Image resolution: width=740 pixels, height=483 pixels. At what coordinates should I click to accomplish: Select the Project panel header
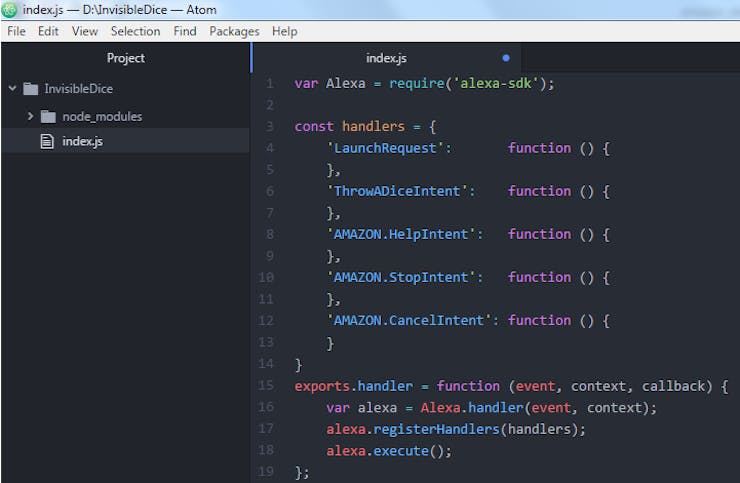pyautogui.click(x=126, y=58)
